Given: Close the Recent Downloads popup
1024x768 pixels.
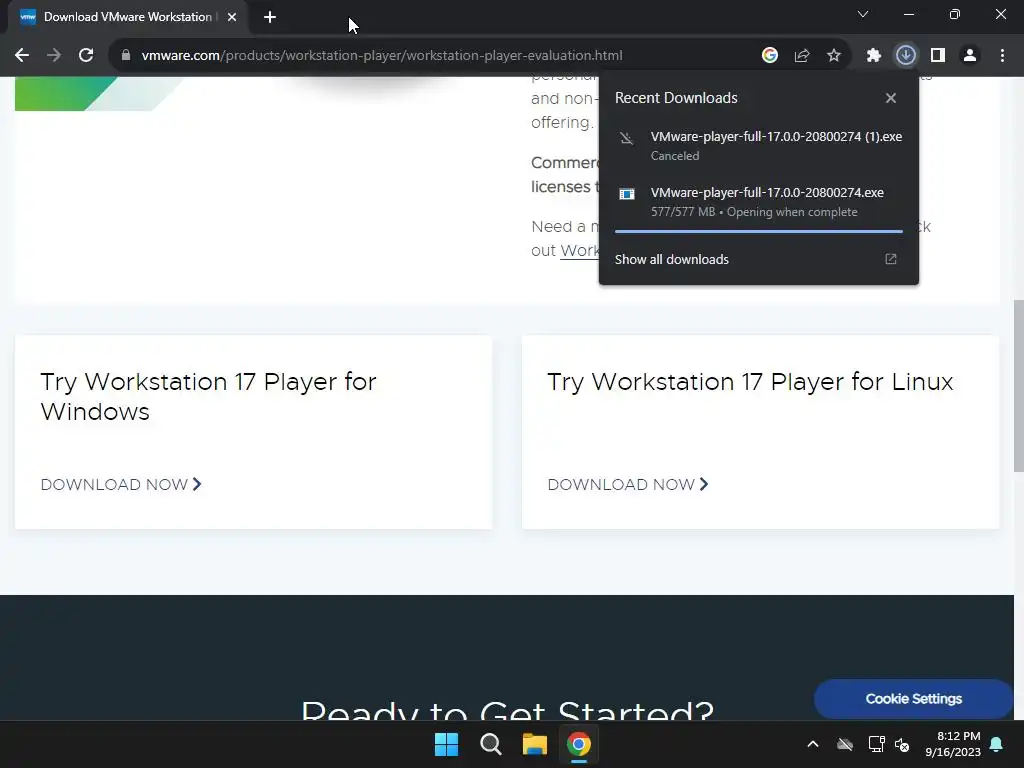Looking at the screenshot, I should pyautogui.click(x=891, y=98).
